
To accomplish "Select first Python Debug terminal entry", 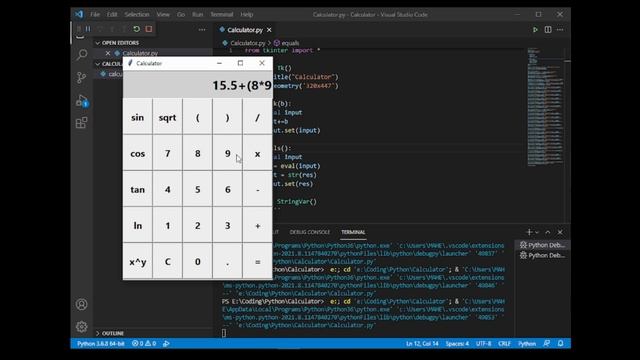I will tap(542, 245).
